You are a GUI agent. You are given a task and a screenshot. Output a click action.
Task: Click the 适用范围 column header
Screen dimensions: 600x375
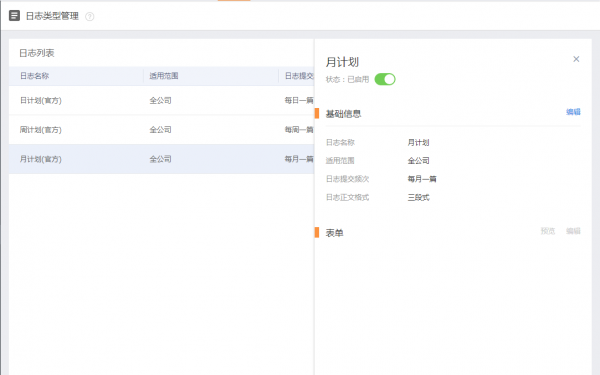164,76
